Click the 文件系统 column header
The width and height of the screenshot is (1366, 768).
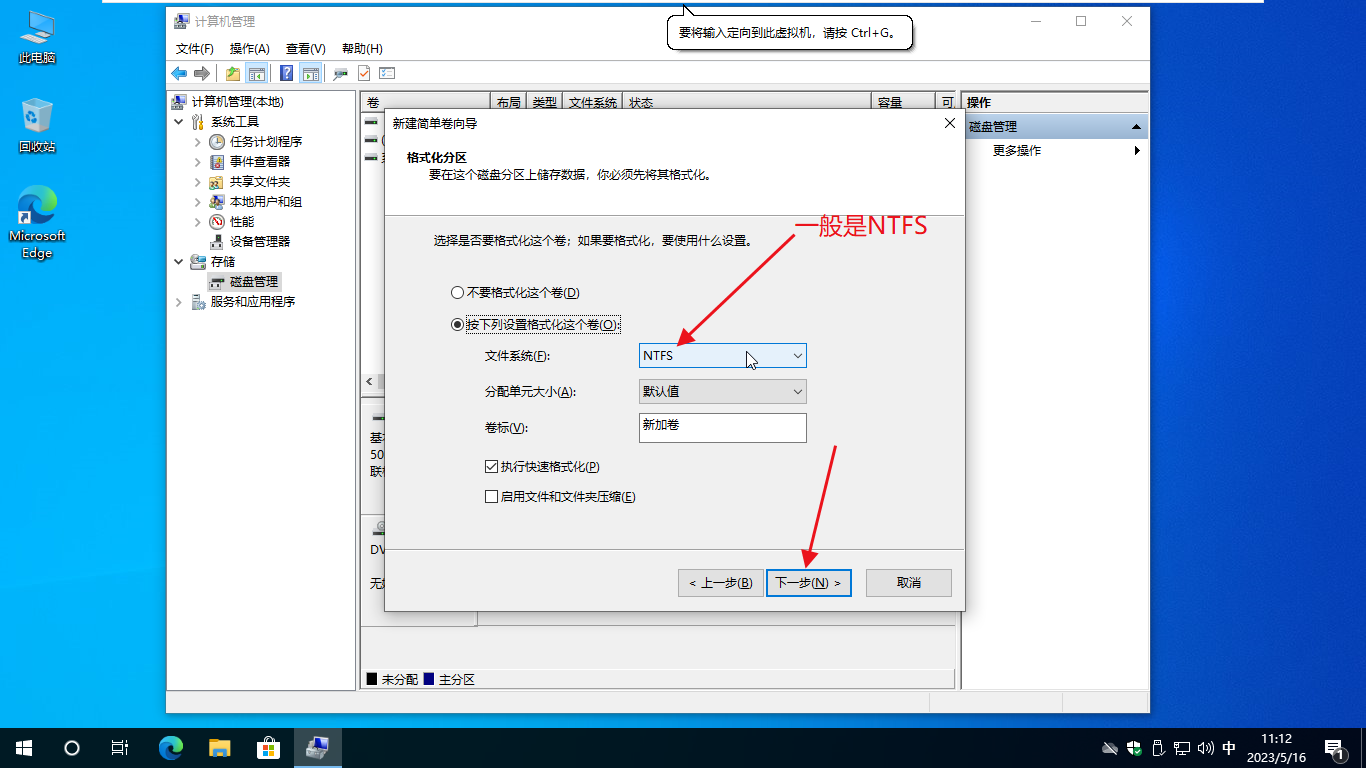(x=593, y=102)
